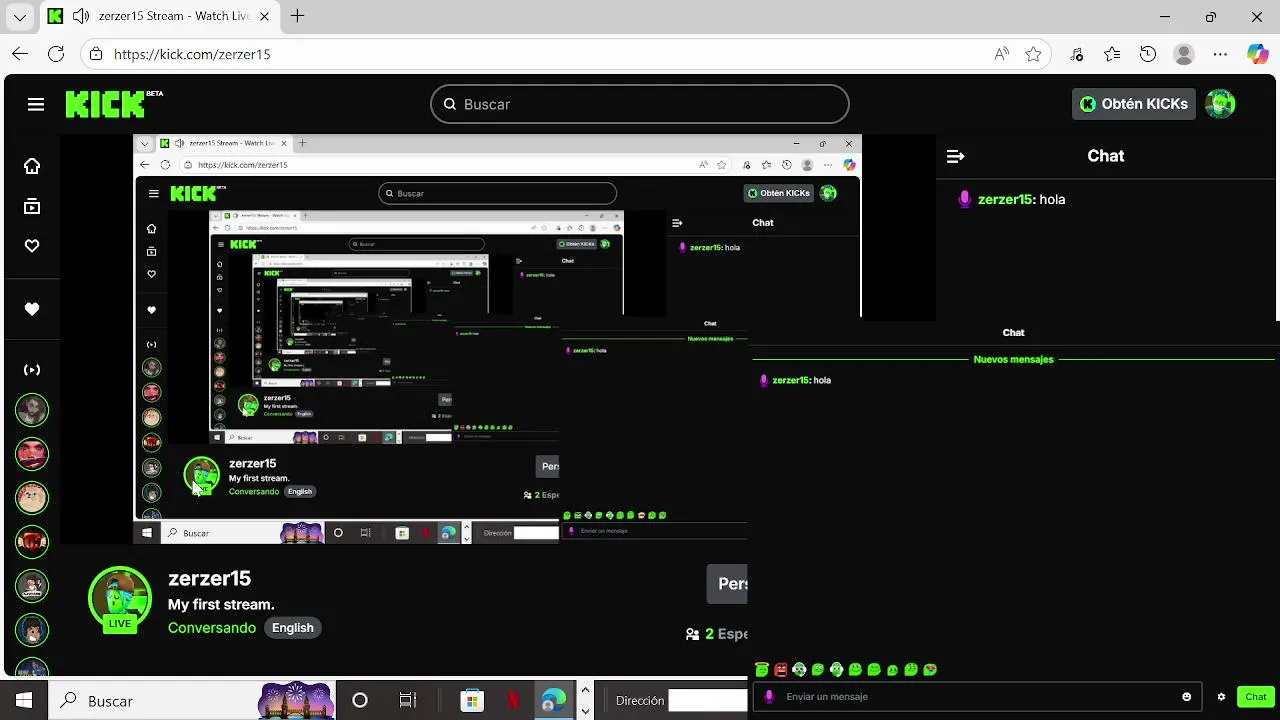This screenshot has width=1280, height=720.
Task: Open the Browse icon in Kick sidebar
Action: (32, 206)
